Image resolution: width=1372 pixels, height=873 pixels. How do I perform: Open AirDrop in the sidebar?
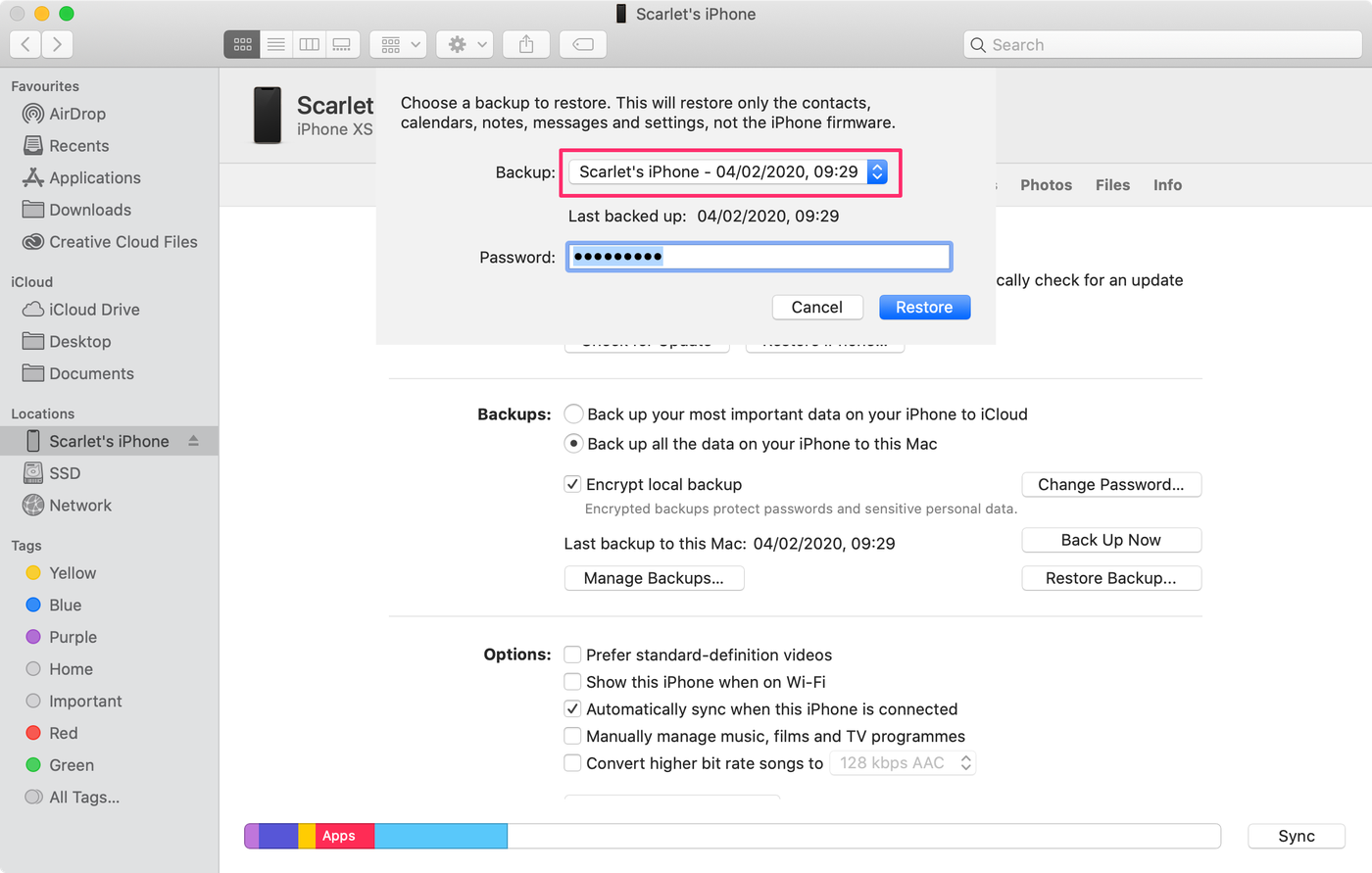point(76,114)
